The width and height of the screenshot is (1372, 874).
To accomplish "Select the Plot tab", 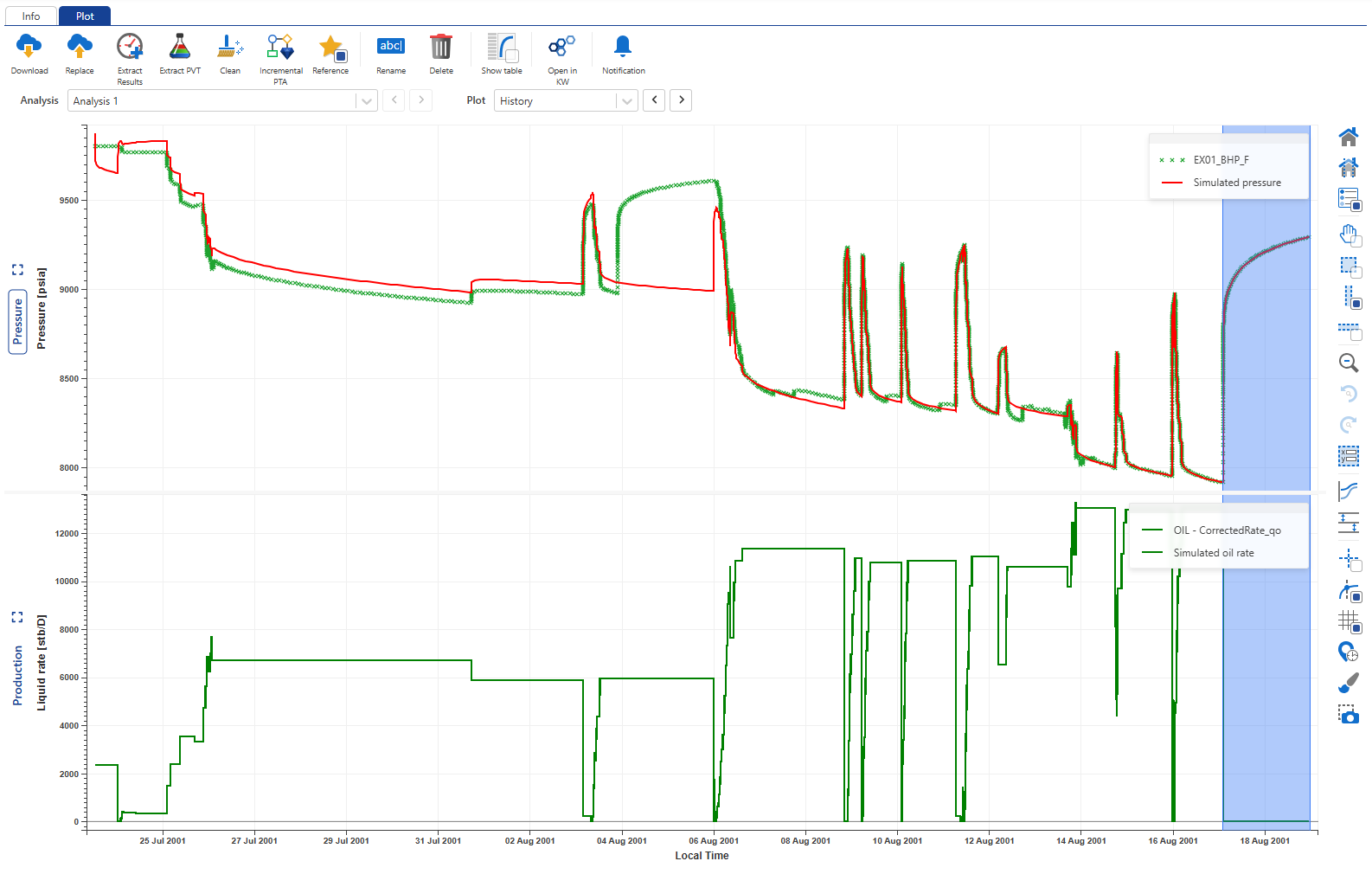I will coord(85,16).
